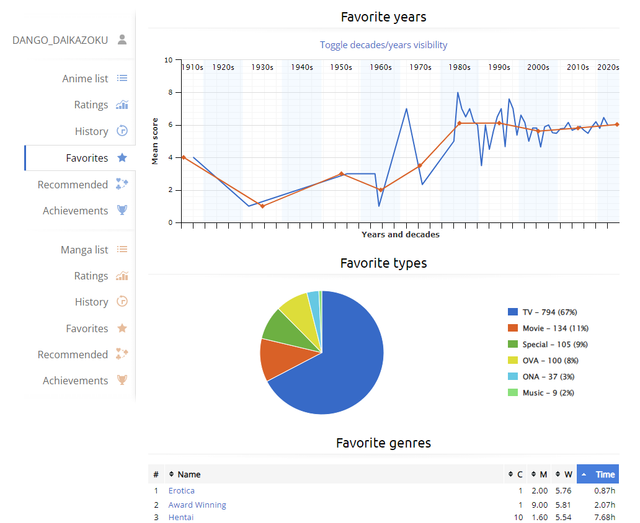Open the Award Winning genre link
Screen dimensions: 640x523
197,505
